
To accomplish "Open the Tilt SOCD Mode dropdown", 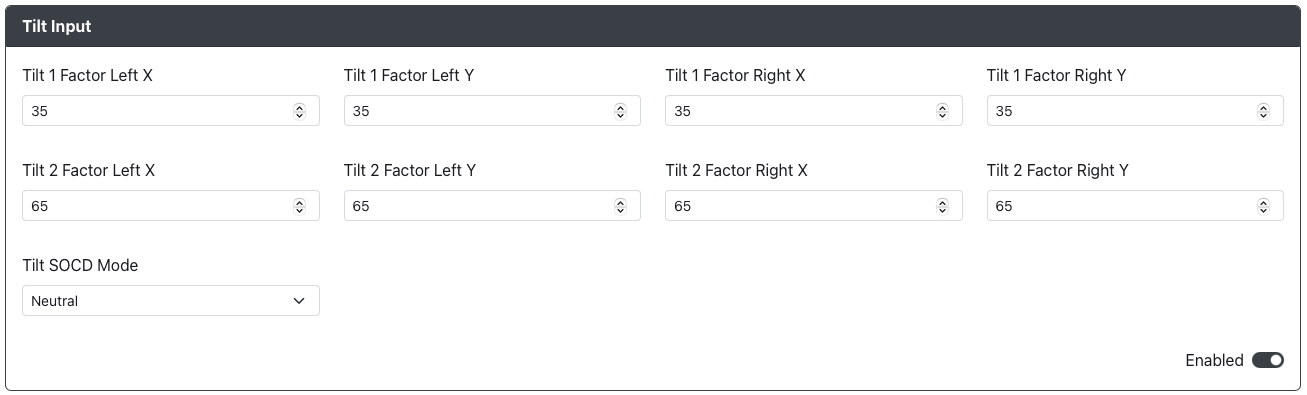I will click(x=171, y=301).
